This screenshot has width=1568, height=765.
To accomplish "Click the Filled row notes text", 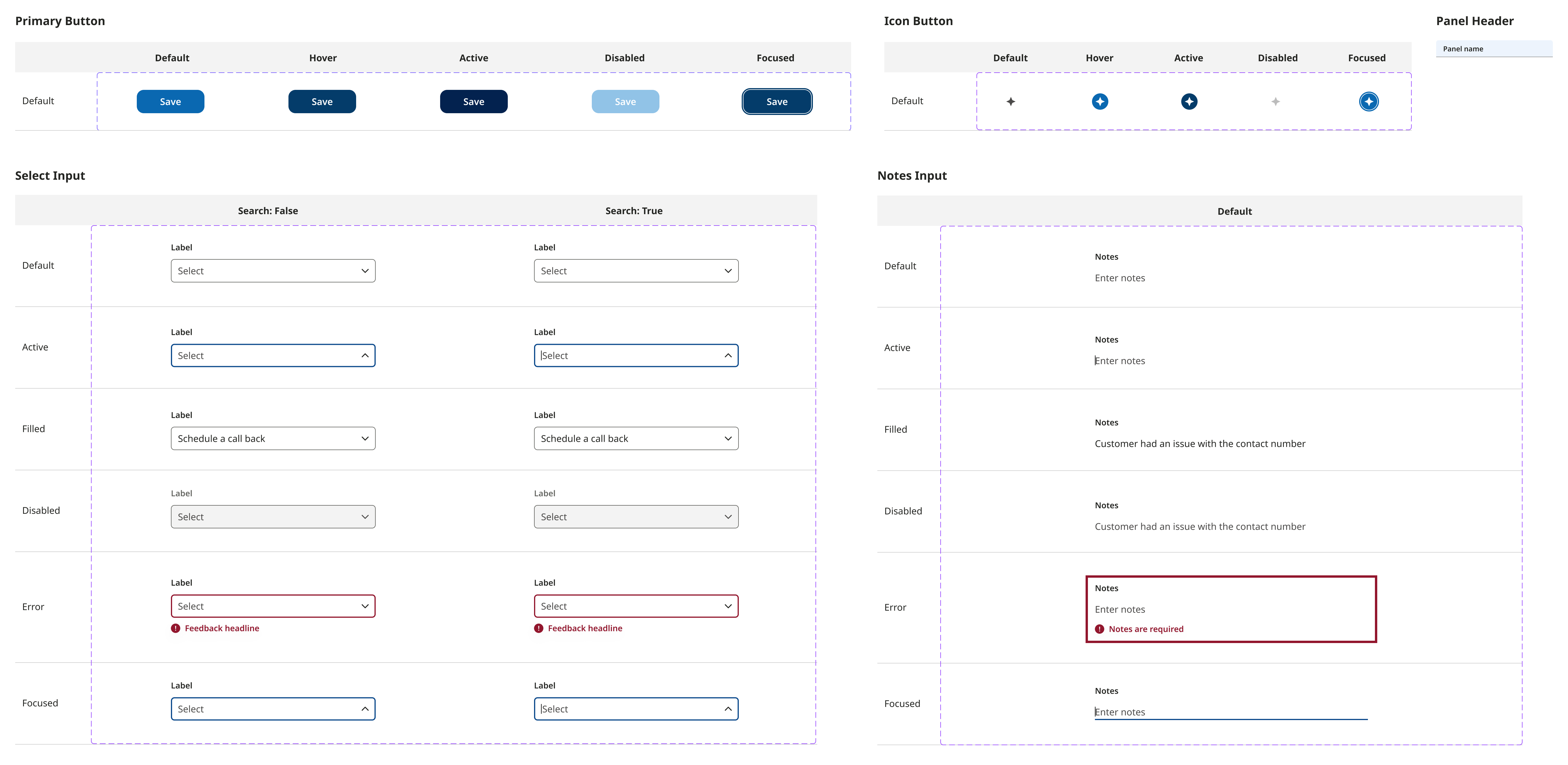I will point(1200,443).
